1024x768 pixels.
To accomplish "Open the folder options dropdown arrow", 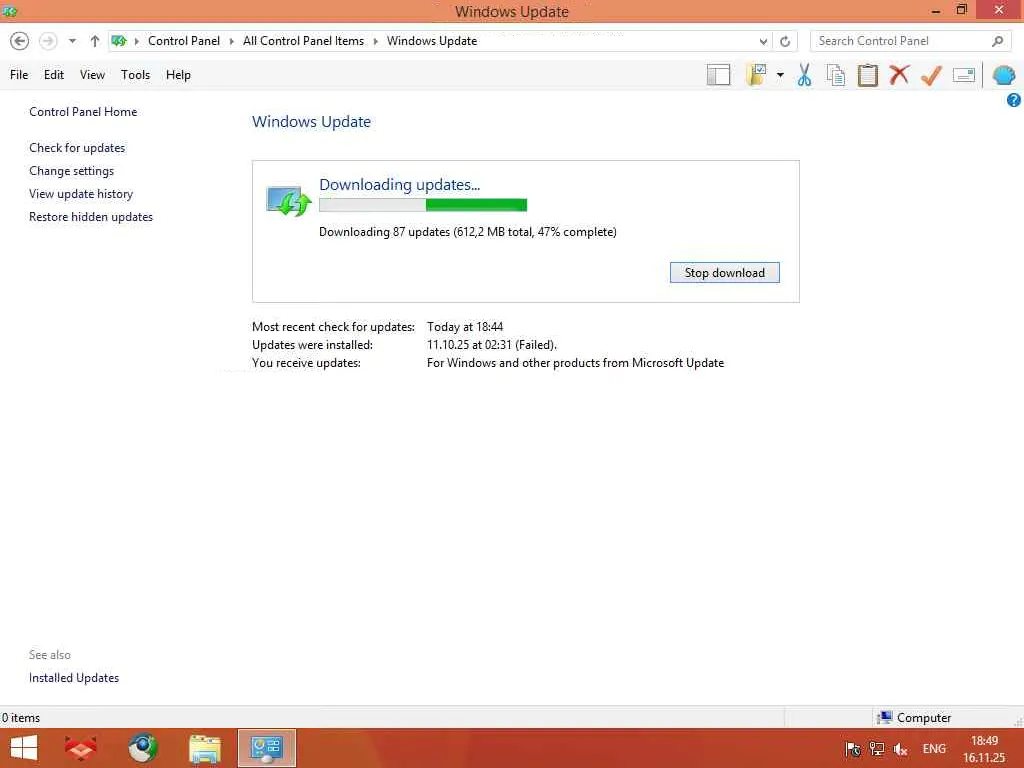I will coord(780,75).
